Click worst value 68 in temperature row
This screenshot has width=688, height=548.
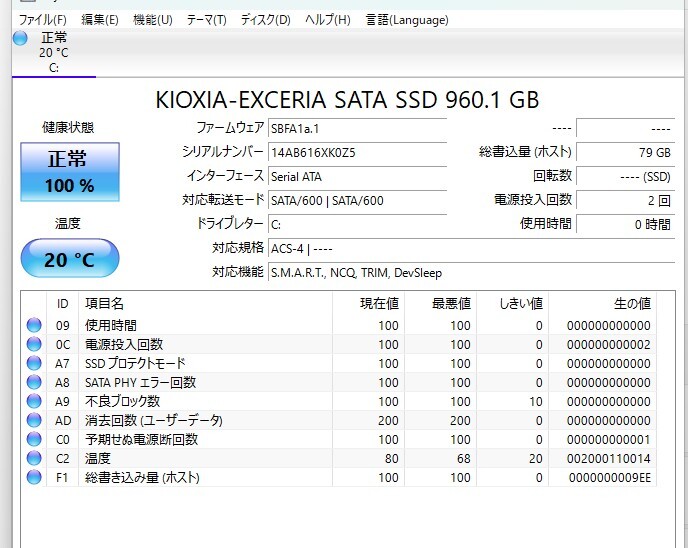464,458
